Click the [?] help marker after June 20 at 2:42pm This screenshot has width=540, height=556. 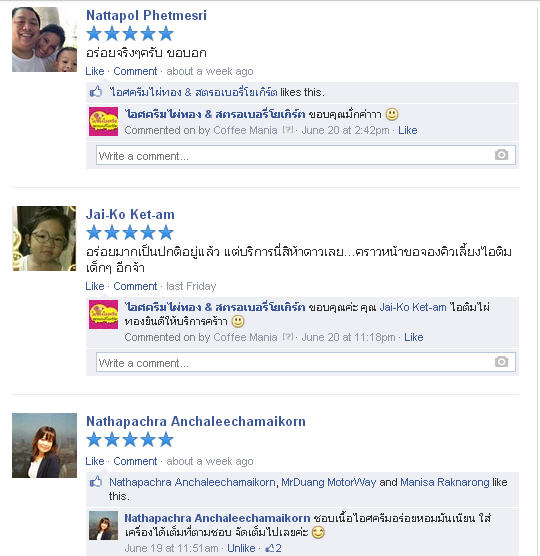pos(288,130)
